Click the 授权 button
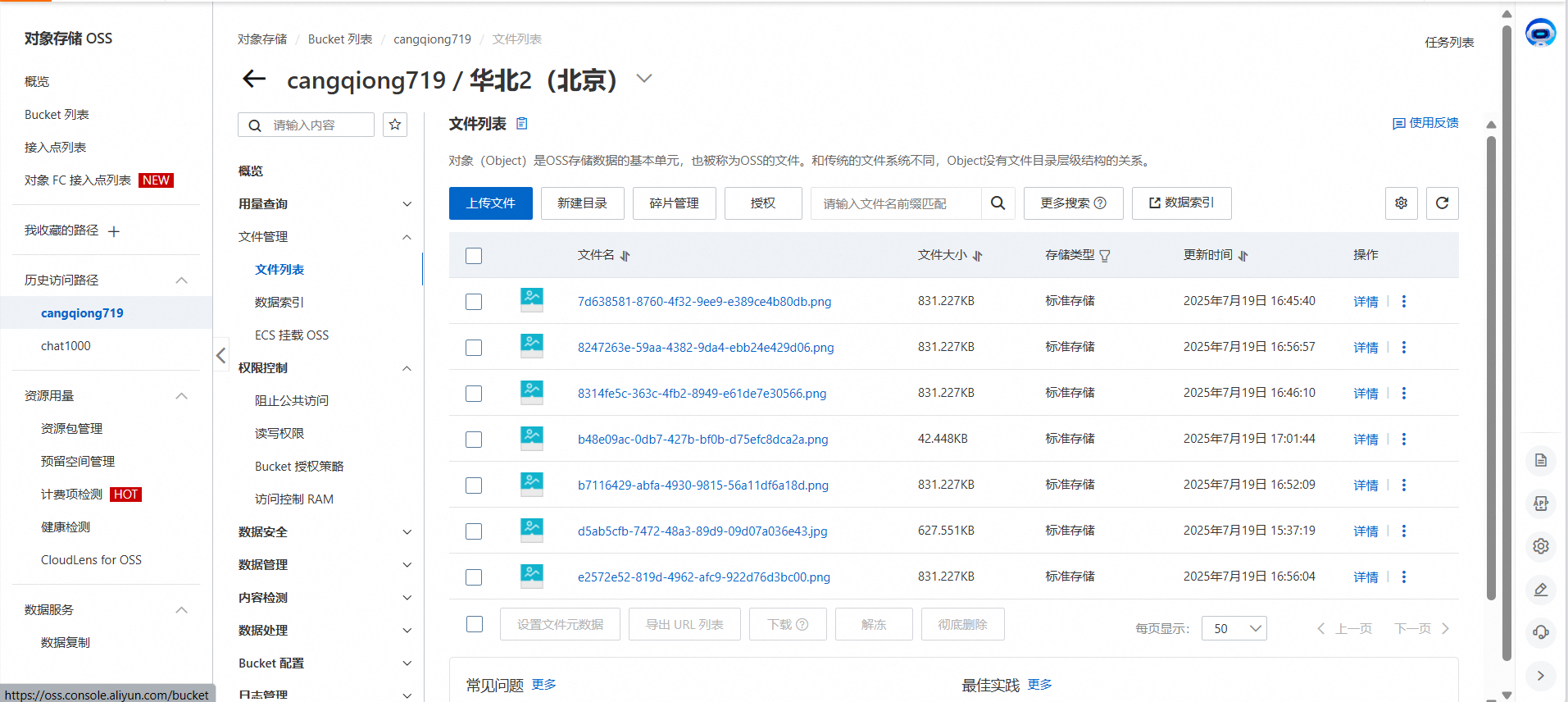The height and width of the screenshot is (702, 1568). coord(763,203)
